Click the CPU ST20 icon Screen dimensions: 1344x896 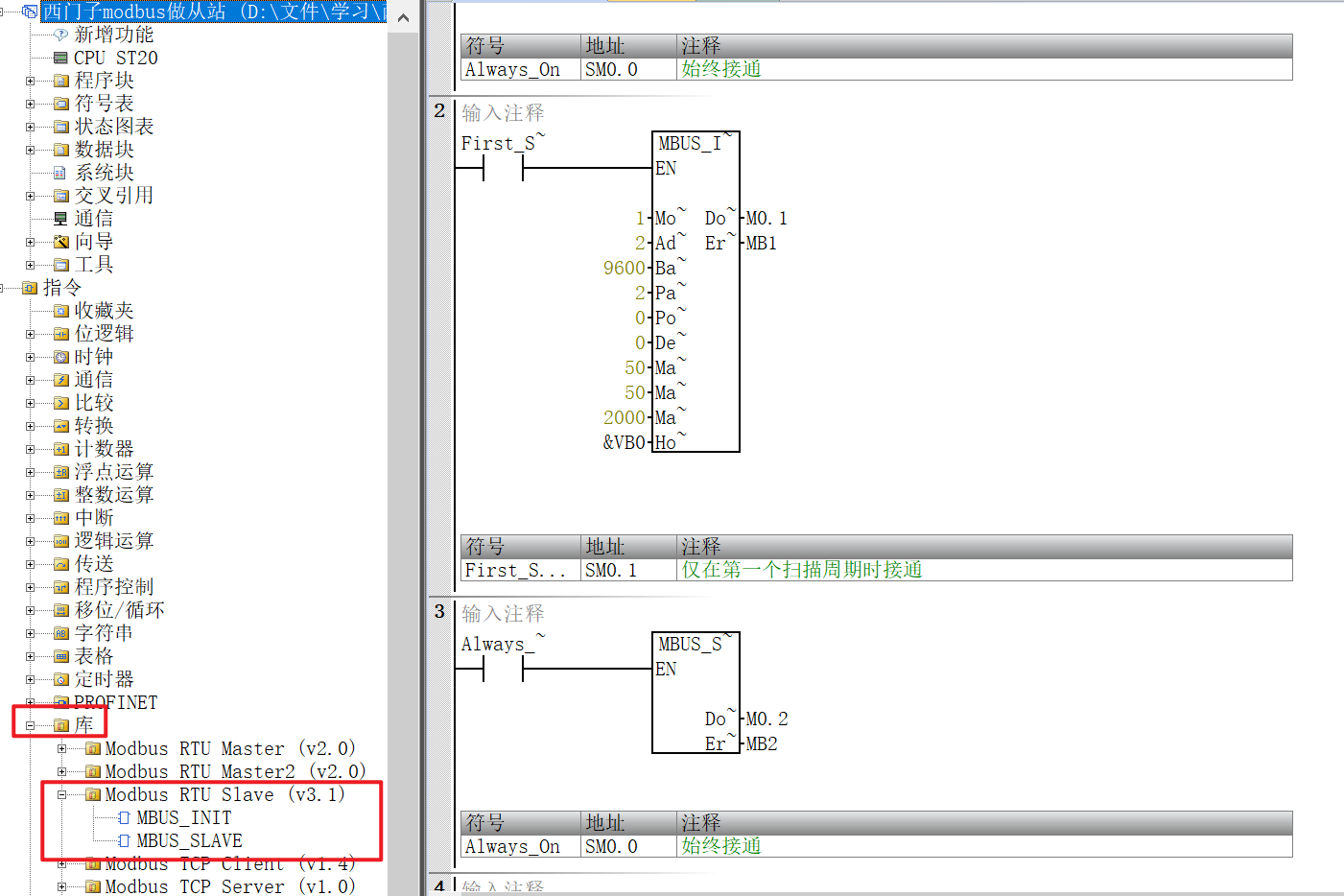pos(60,58)
